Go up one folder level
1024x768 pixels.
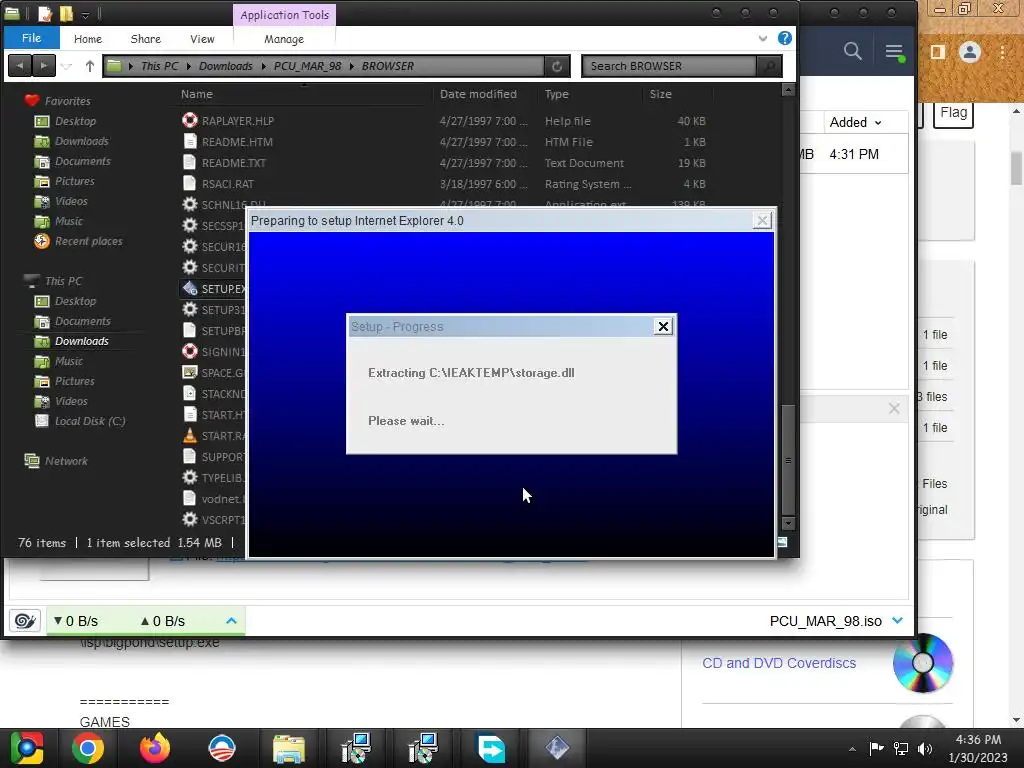point(89,66)
